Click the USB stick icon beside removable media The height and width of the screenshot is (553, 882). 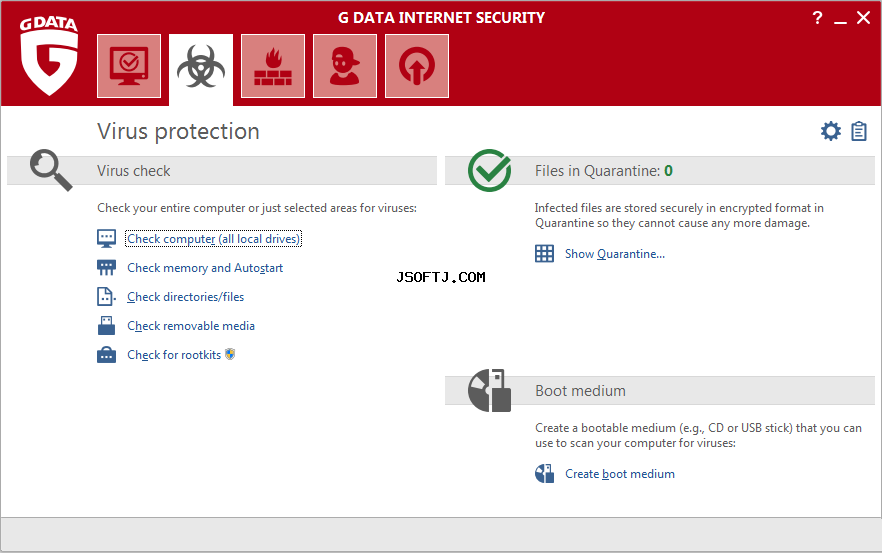tap(106, 326)
